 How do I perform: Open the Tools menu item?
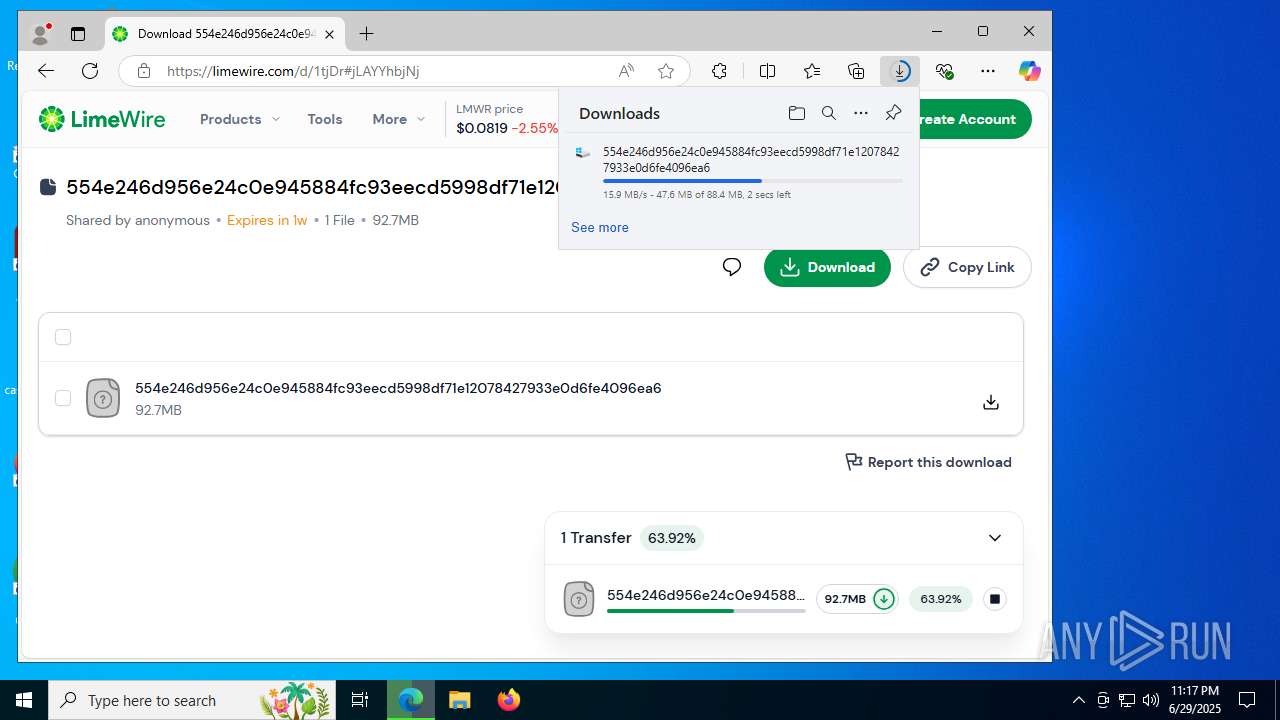click(325, 119)
